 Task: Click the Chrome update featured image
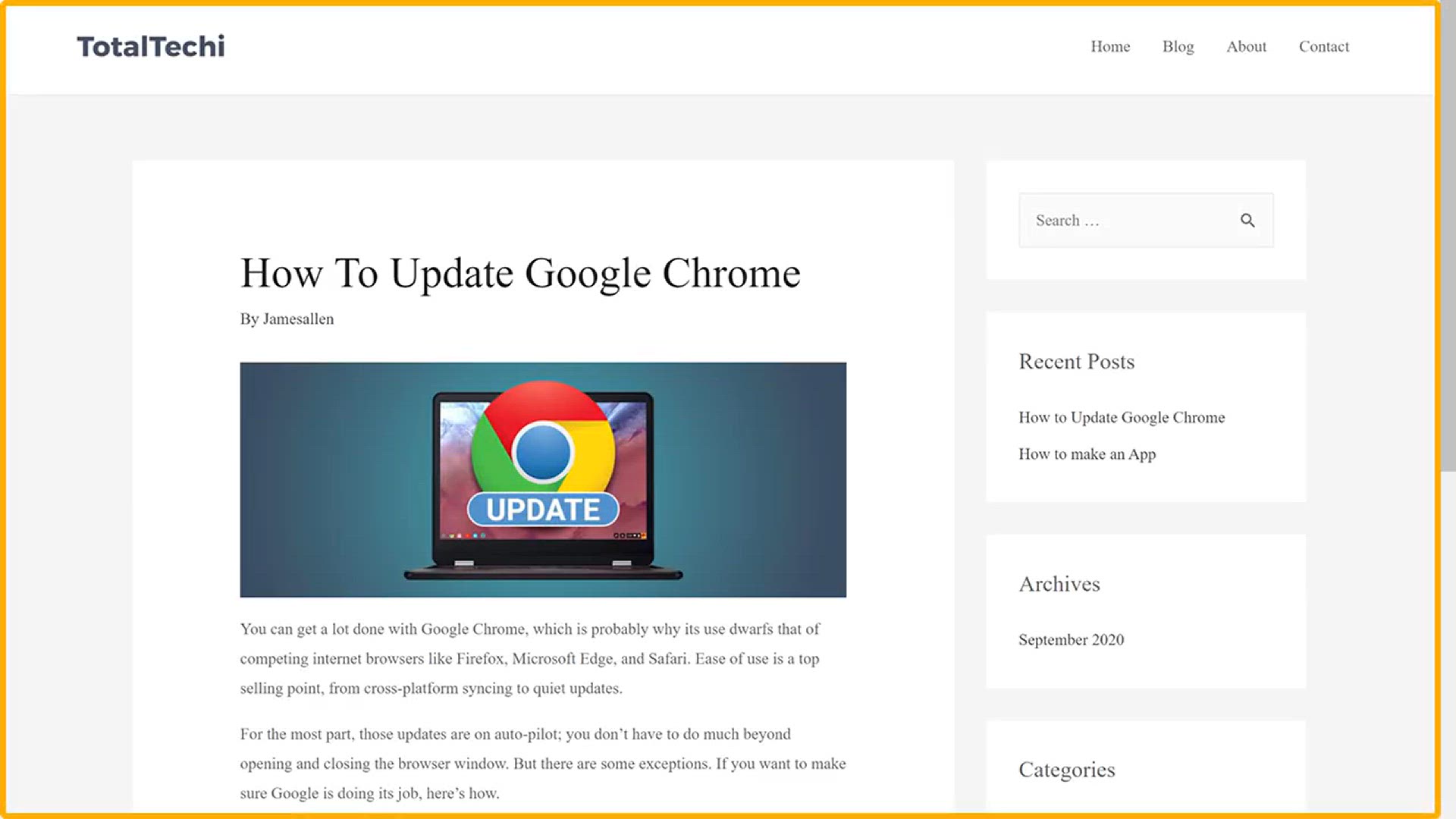pos(543,479)
